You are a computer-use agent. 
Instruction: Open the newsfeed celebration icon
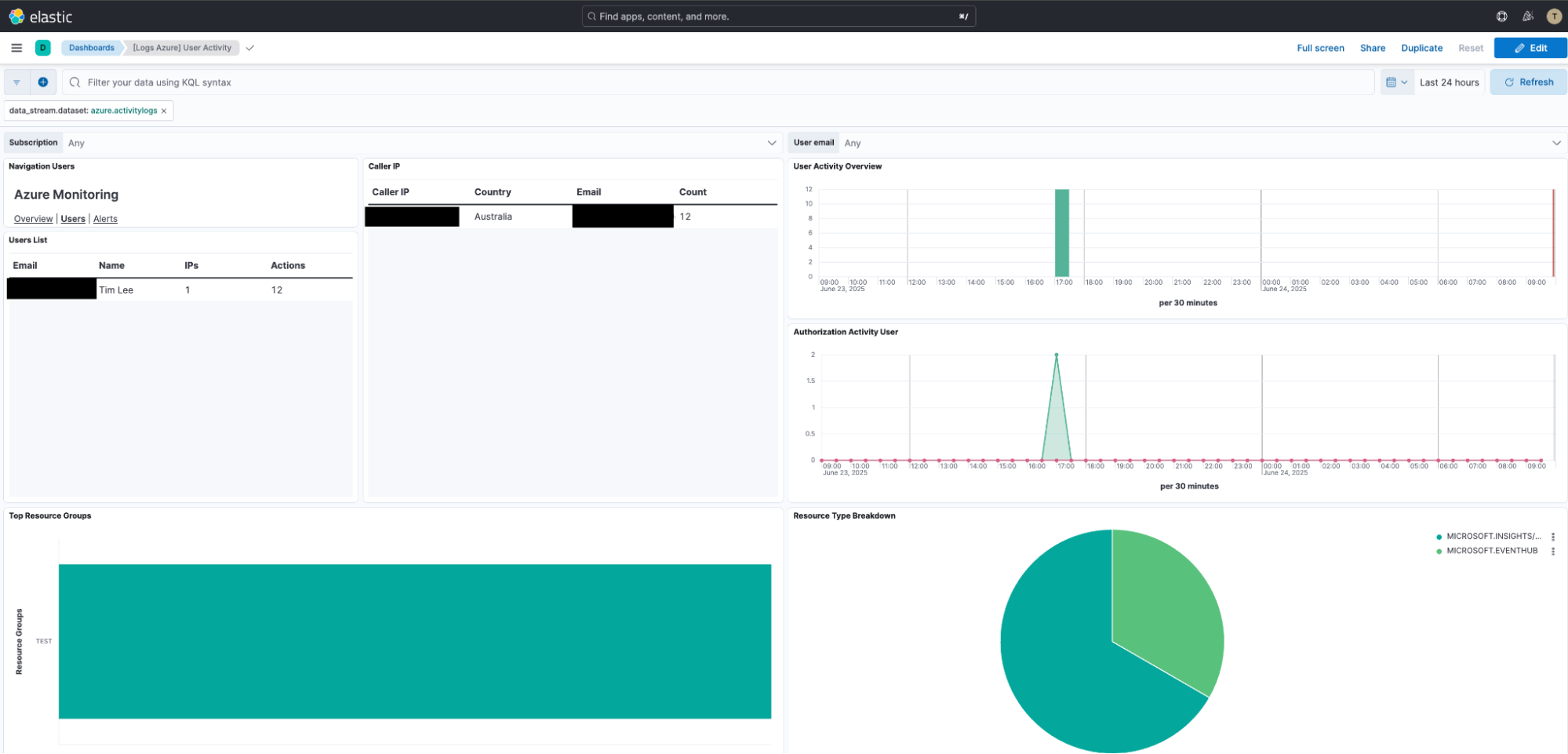pyautogui.click(x=1528, y=16)
